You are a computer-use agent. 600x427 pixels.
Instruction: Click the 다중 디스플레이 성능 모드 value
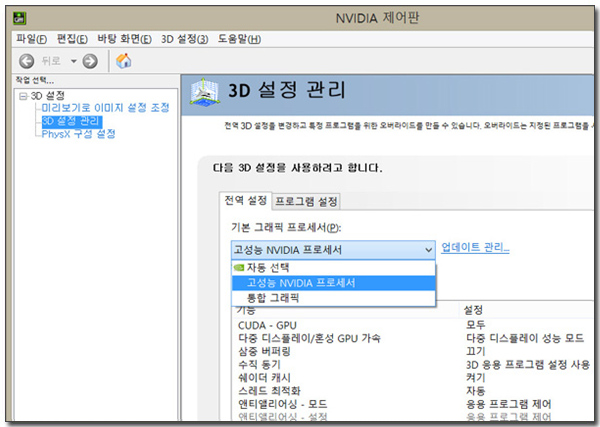525,338
